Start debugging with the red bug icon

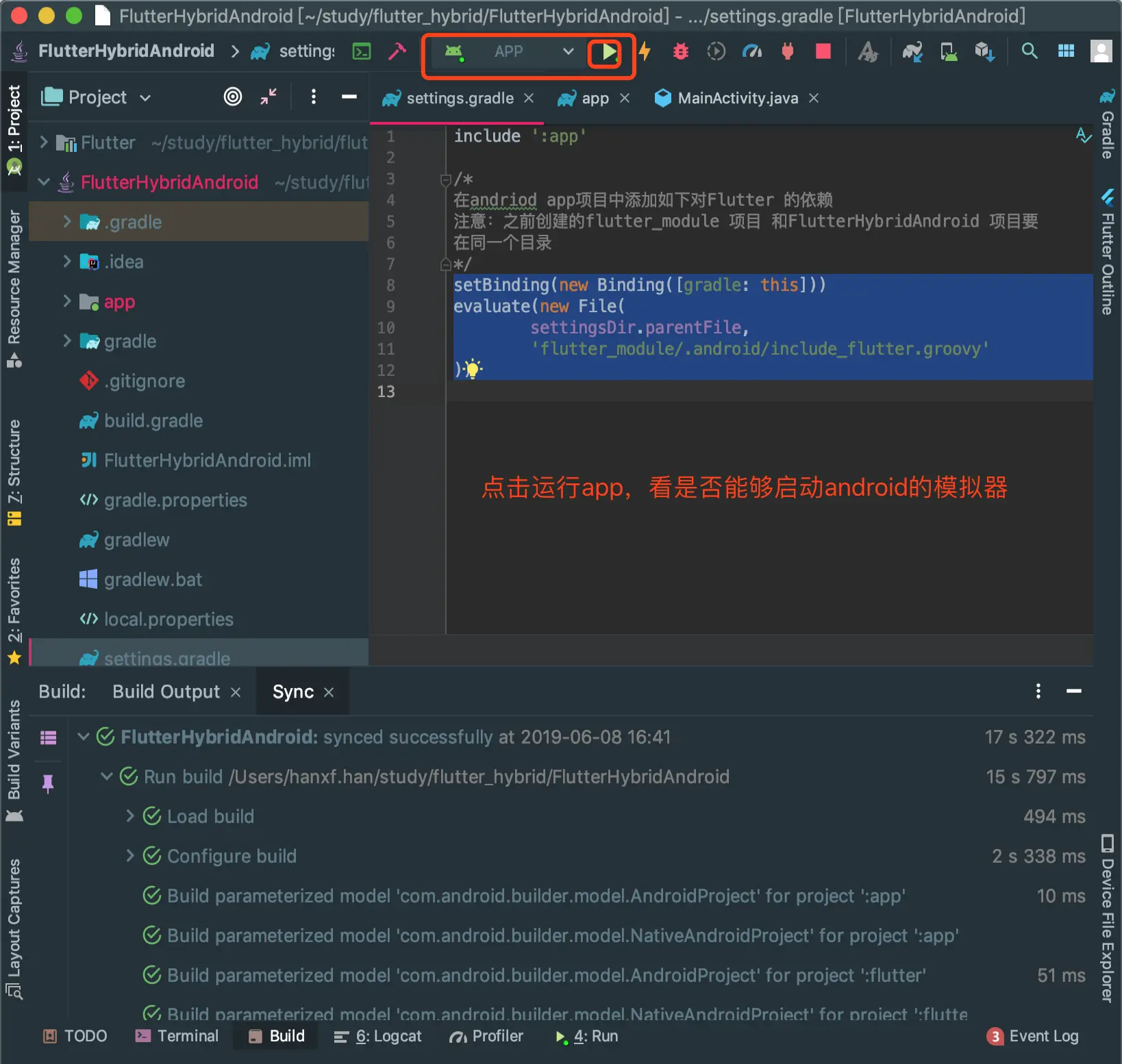coord(681,51)
